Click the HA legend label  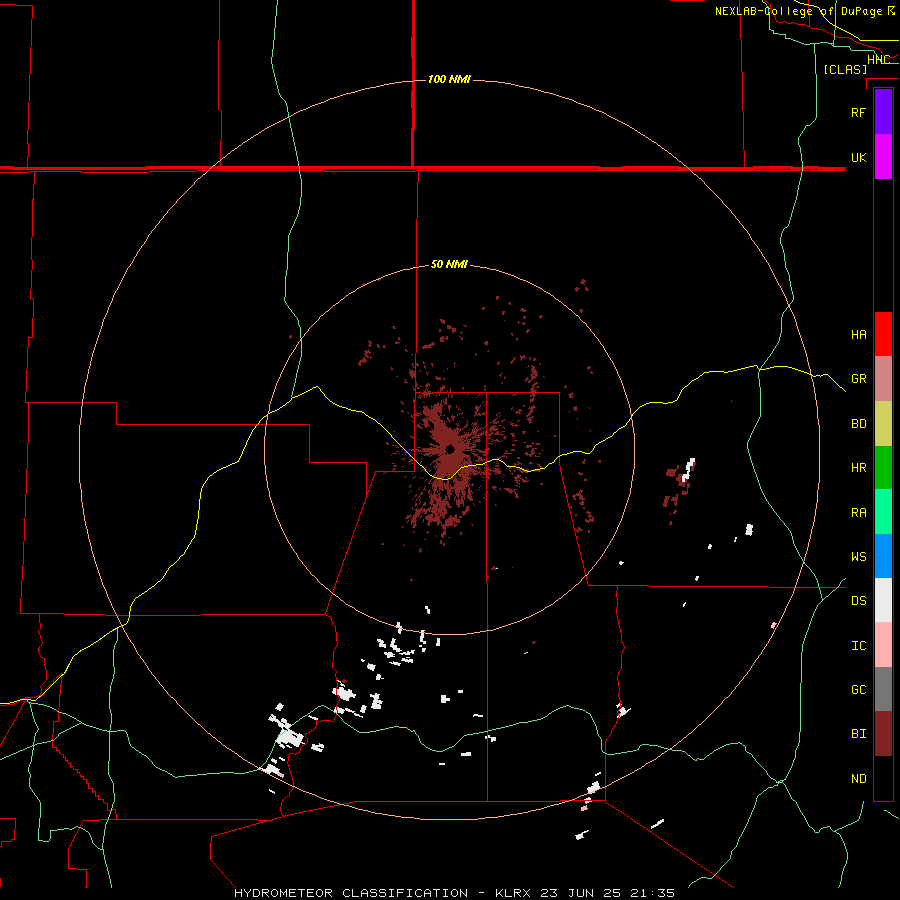858,335
